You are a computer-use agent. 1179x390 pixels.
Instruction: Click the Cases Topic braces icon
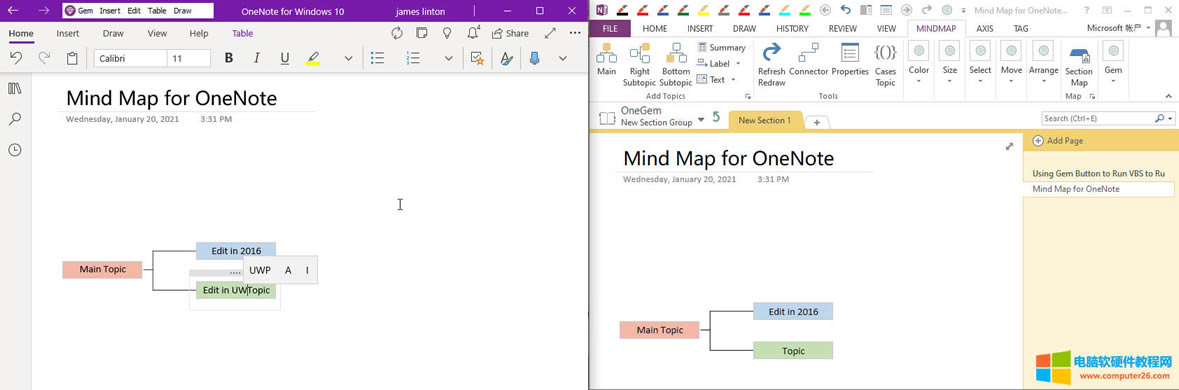886,65
